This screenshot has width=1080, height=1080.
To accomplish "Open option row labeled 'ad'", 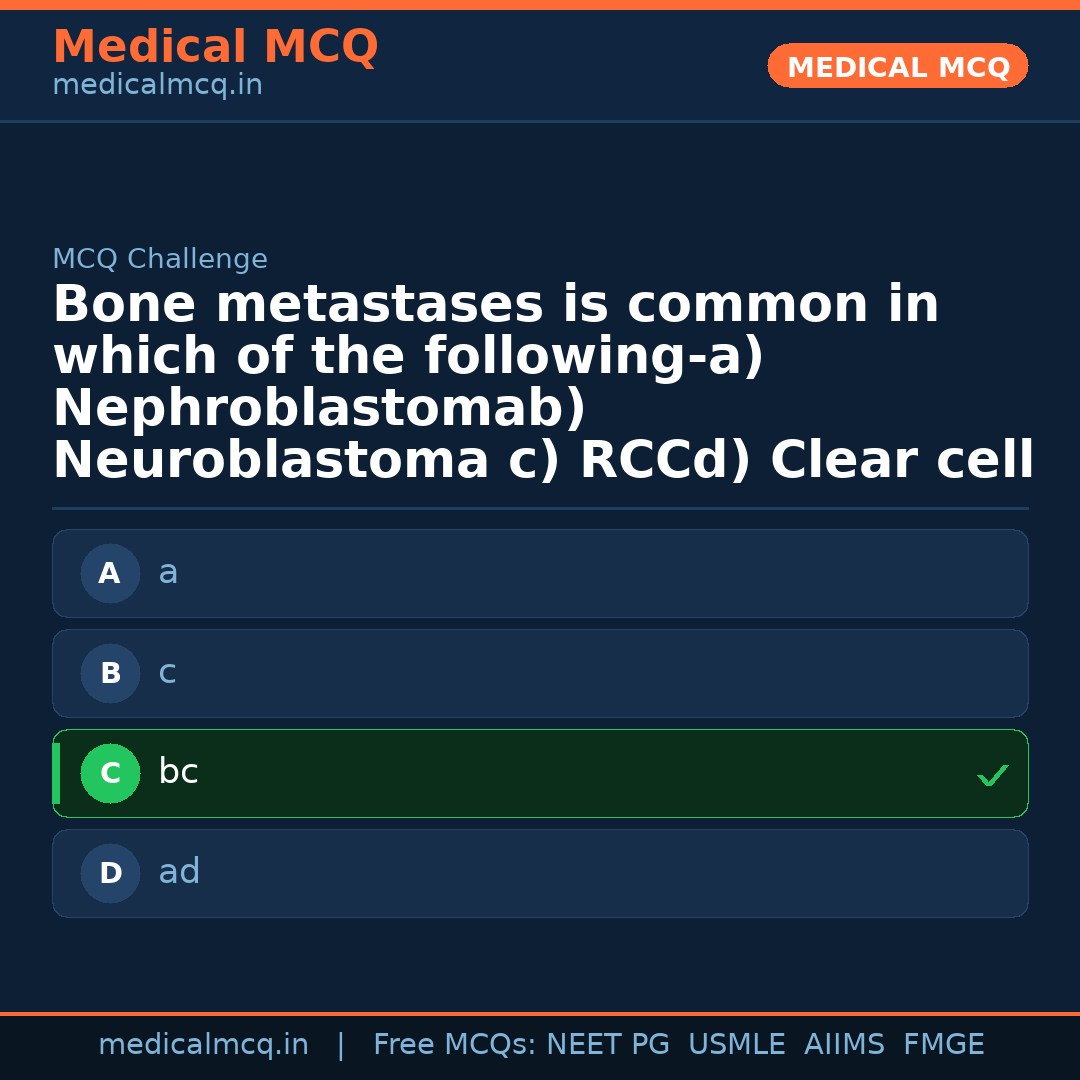I will (540, 873).
